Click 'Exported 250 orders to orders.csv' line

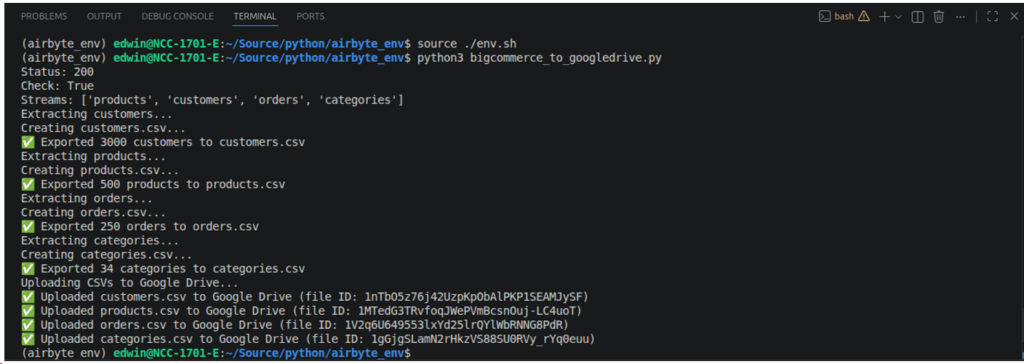coord(140,227)
